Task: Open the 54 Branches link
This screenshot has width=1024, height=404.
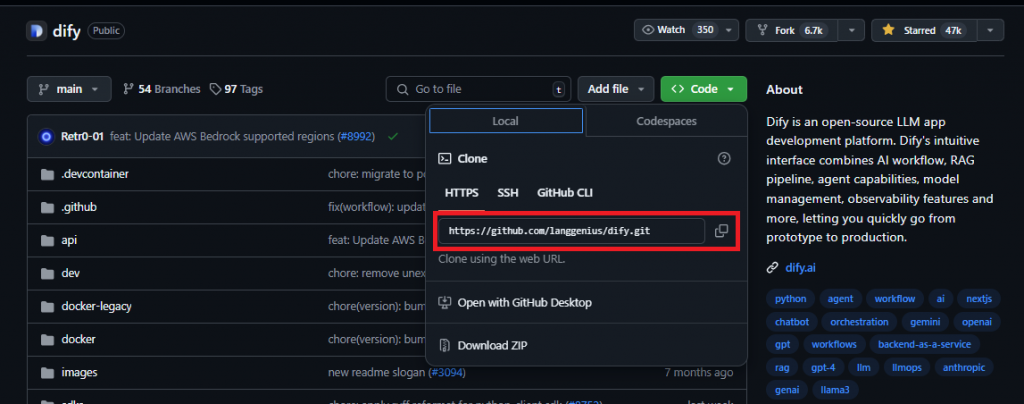Action: (161, 89)
